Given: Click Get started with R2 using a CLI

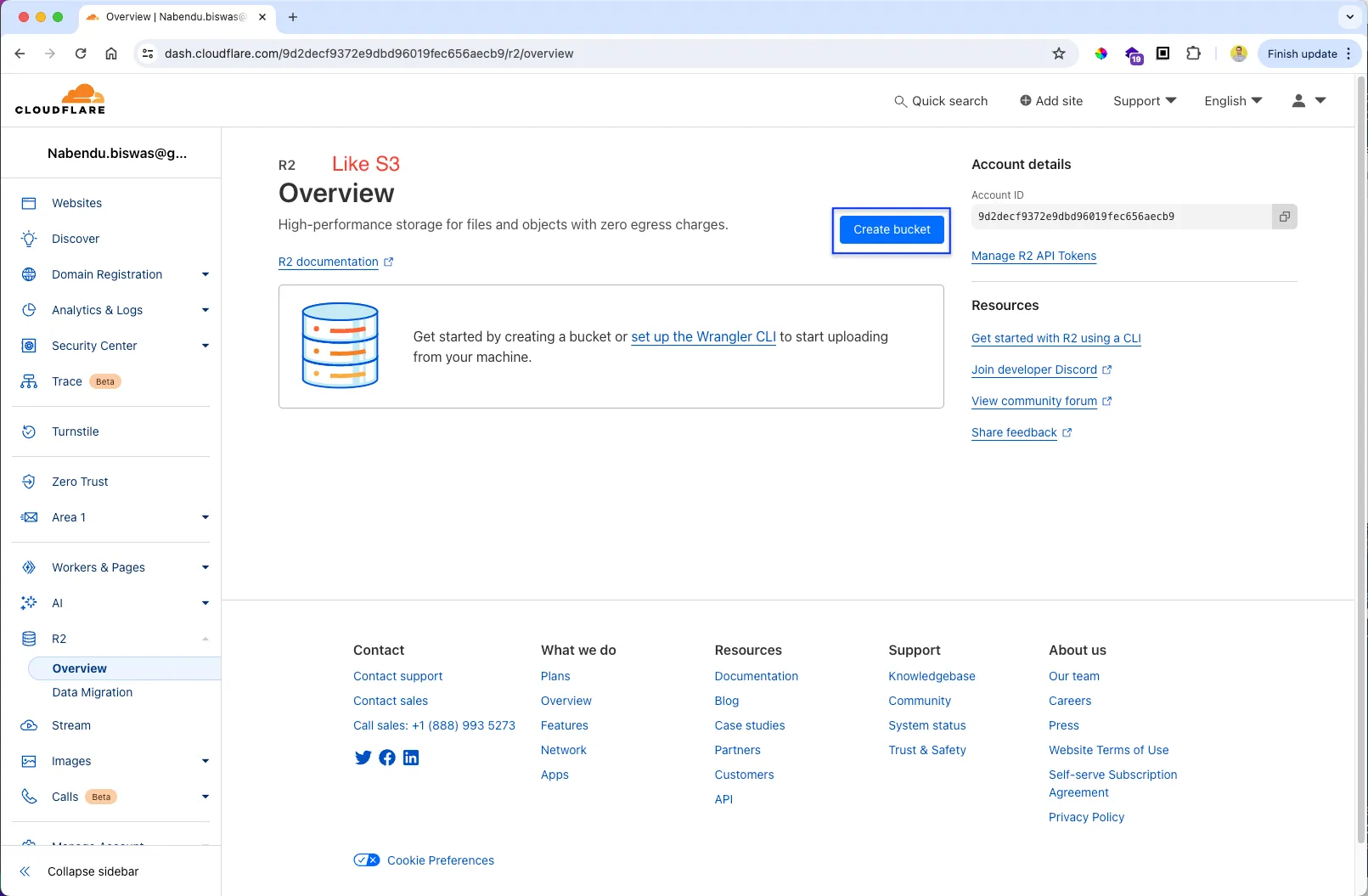Looking at the screenshot, I should 1056,338.
